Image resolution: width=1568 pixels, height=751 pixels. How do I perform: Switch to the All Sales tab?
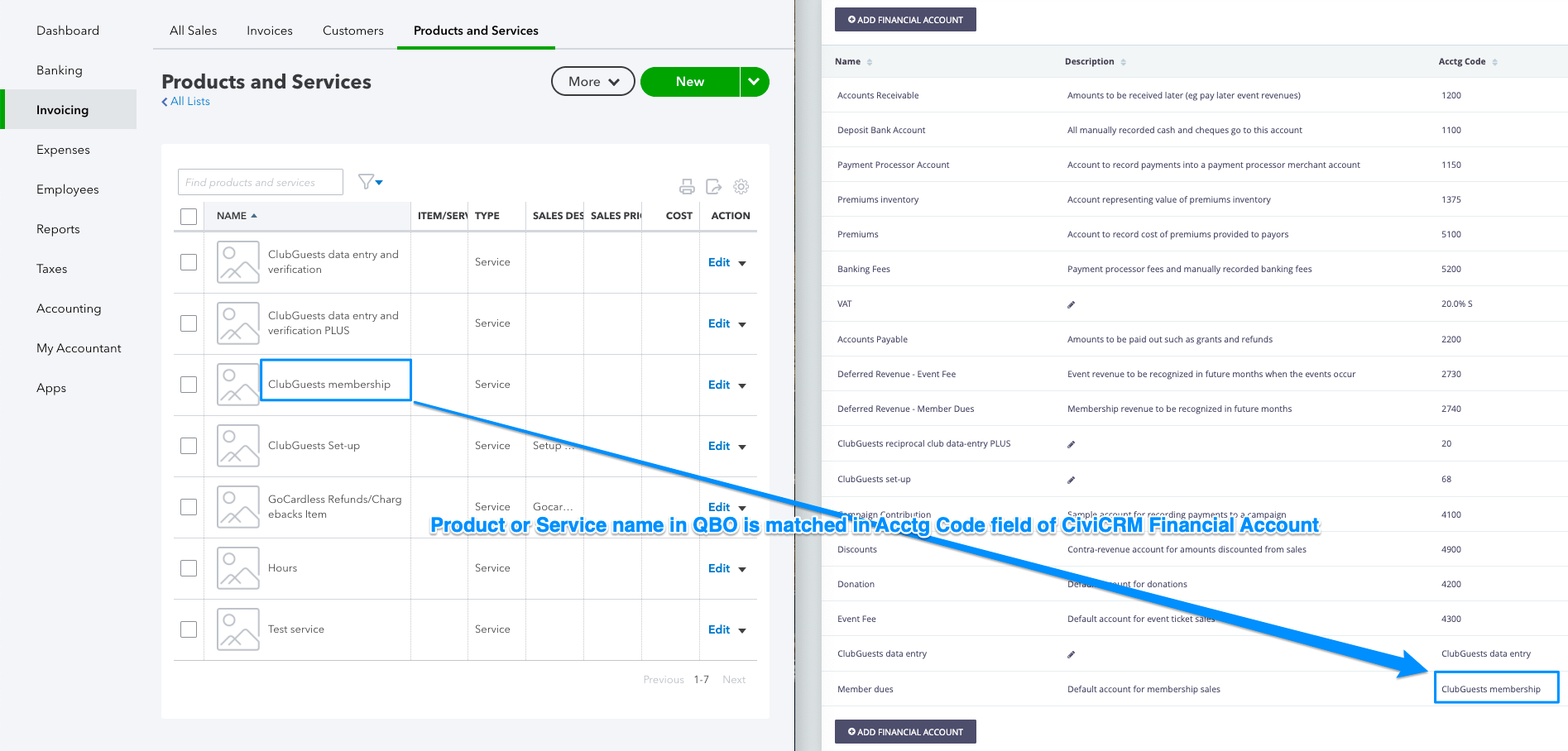tap(194, 31)
